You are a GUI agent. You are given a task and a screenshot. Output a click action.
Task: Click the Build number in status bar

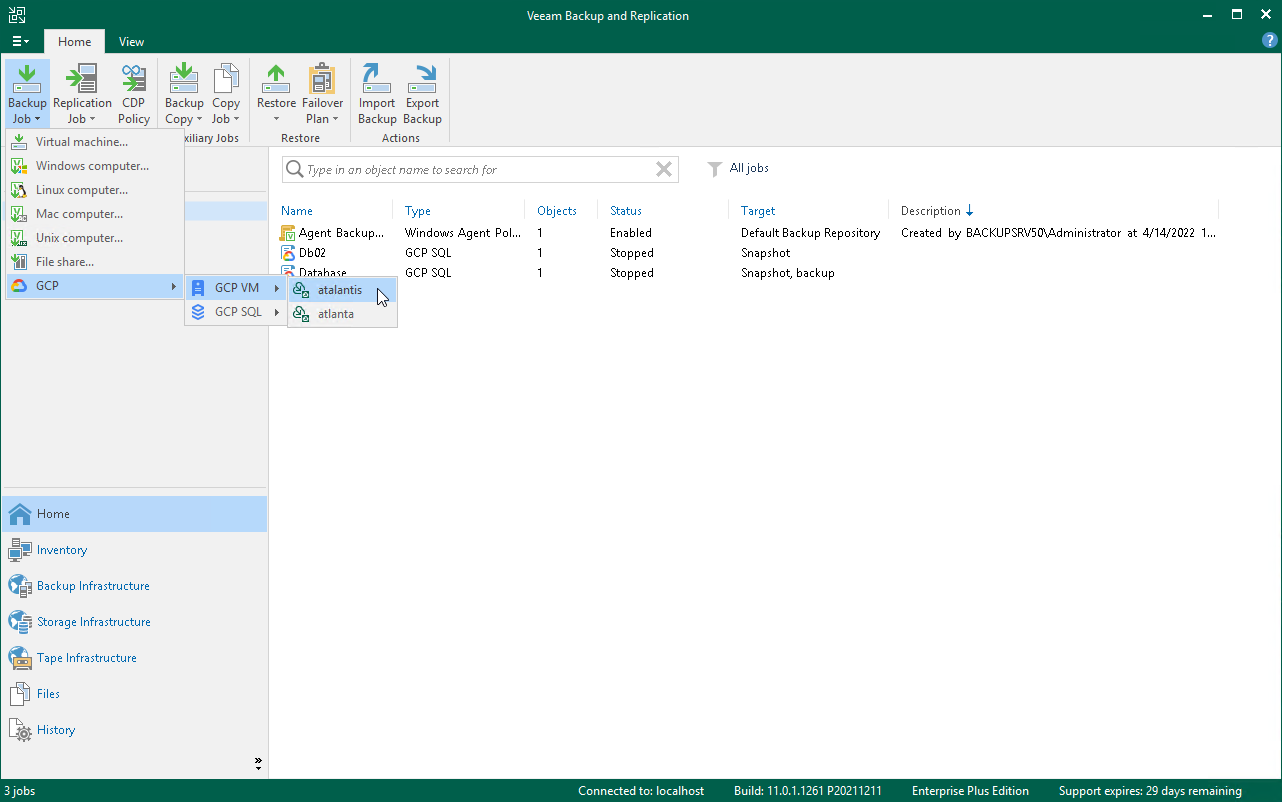click(808, 791)
